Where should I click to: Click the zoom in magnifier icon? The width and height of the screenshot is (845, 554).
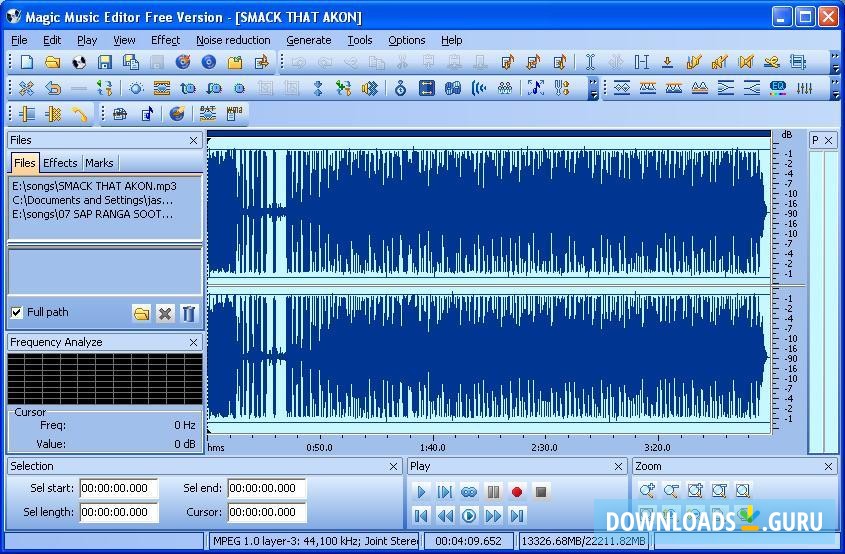click(647, 491)
